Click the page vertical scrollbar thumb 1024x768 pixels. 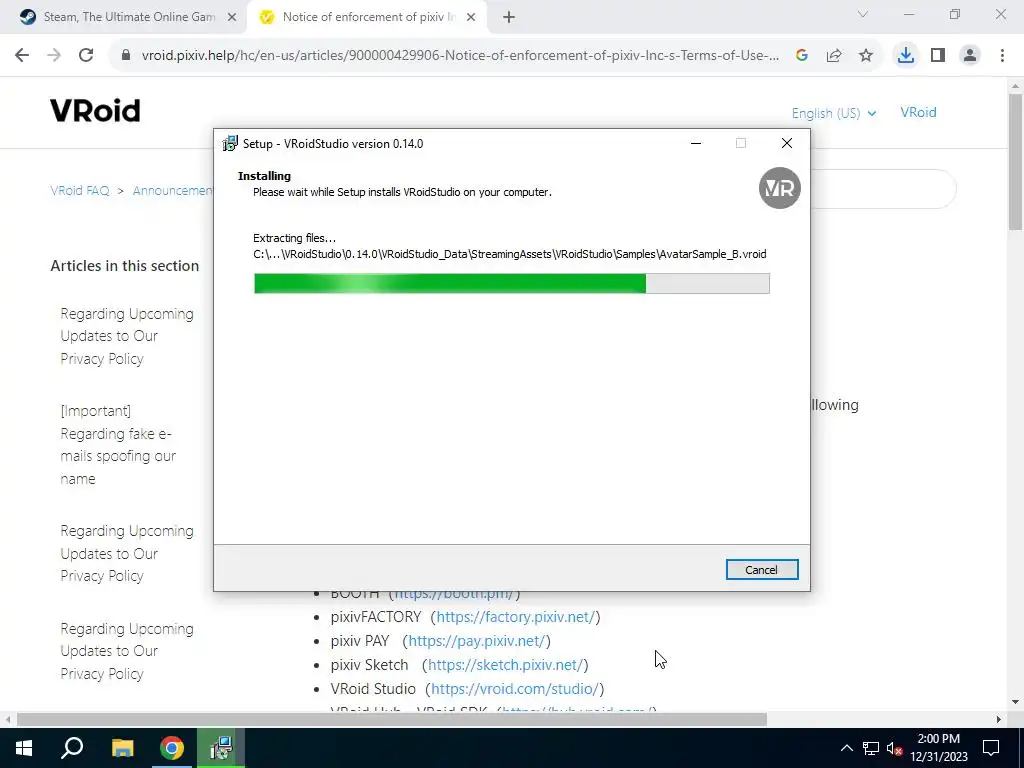[1015, 161]
